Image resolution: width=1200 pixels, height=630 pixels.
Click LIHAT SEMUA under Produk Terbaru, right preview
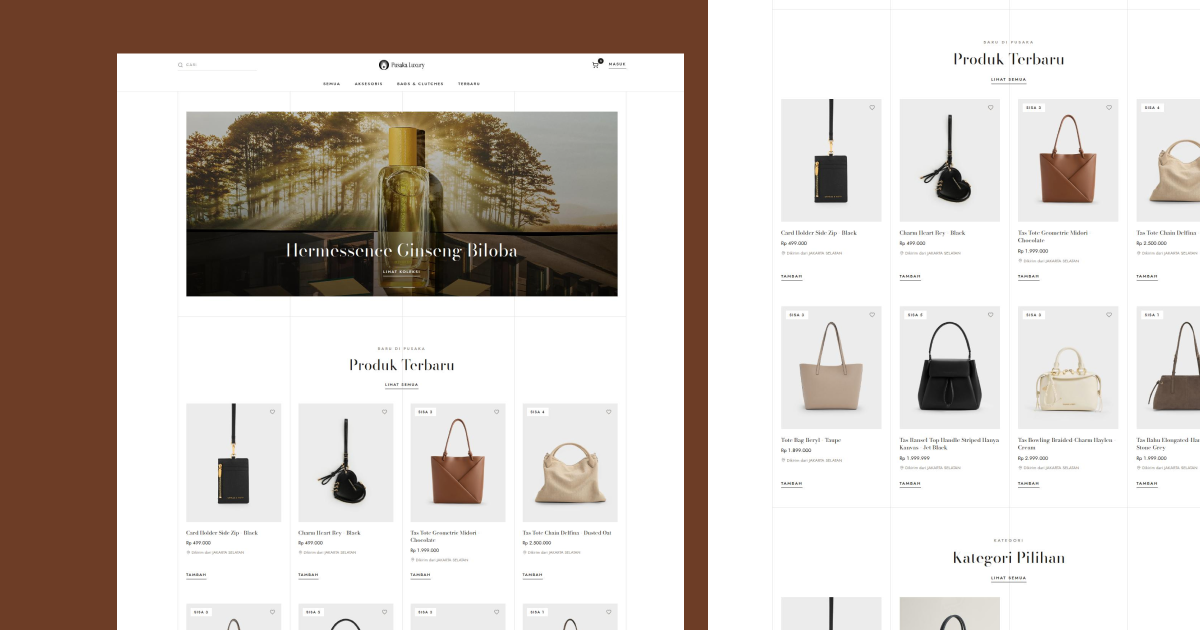coord(1008,79)
